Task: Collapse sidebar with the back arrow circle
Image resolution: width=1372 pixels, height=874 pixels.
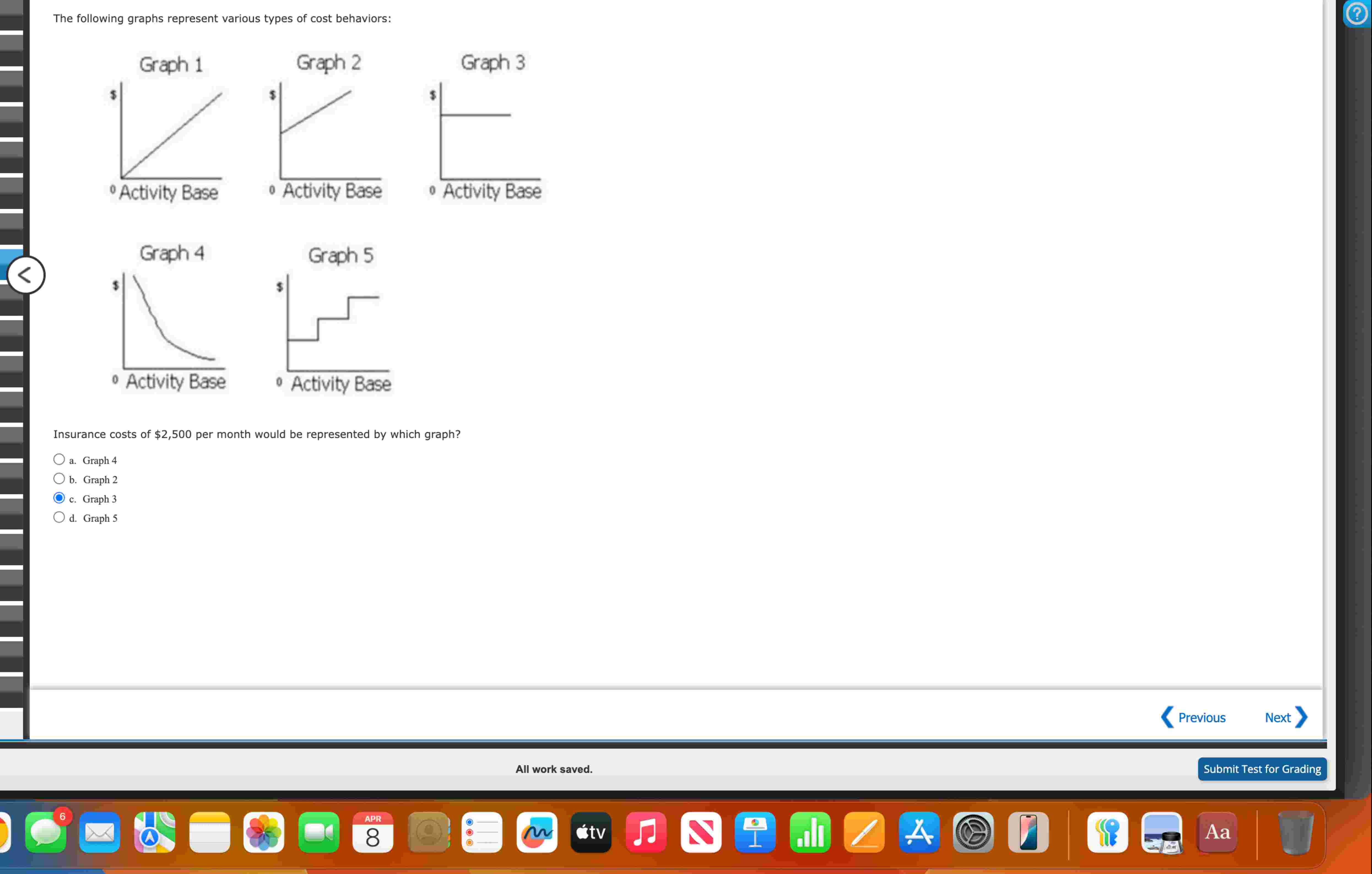Action: 26,275
